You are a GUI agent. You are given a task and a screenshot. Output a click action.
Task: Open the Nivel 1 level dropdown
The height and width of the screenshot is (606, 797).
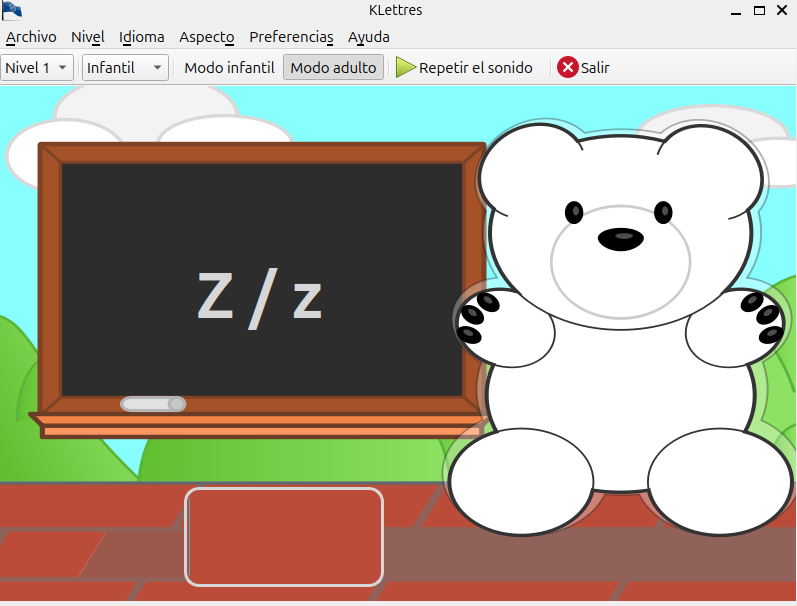coord(37,68)
